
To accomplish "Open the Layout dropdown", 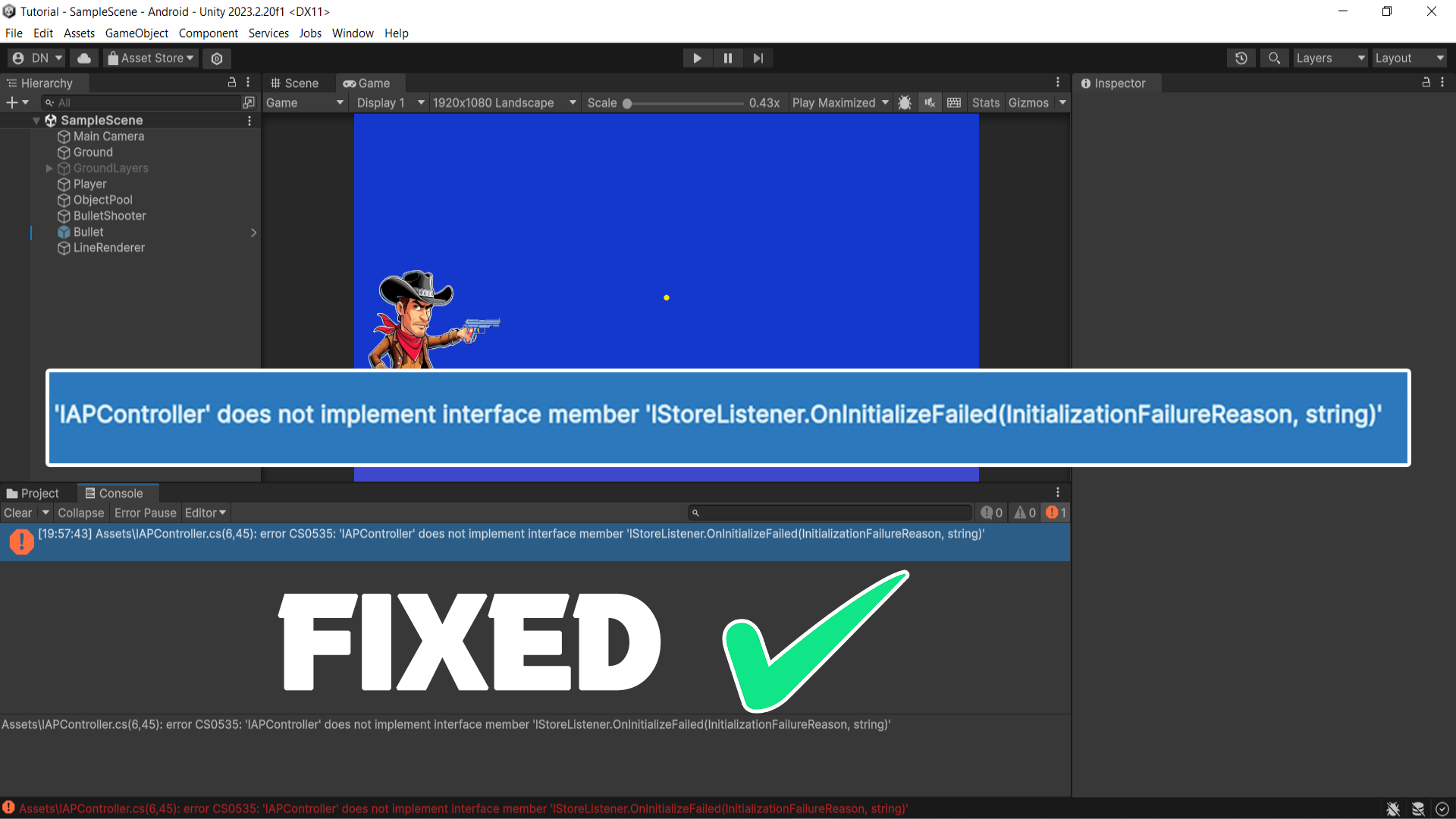I will (x=1410, y=58).
